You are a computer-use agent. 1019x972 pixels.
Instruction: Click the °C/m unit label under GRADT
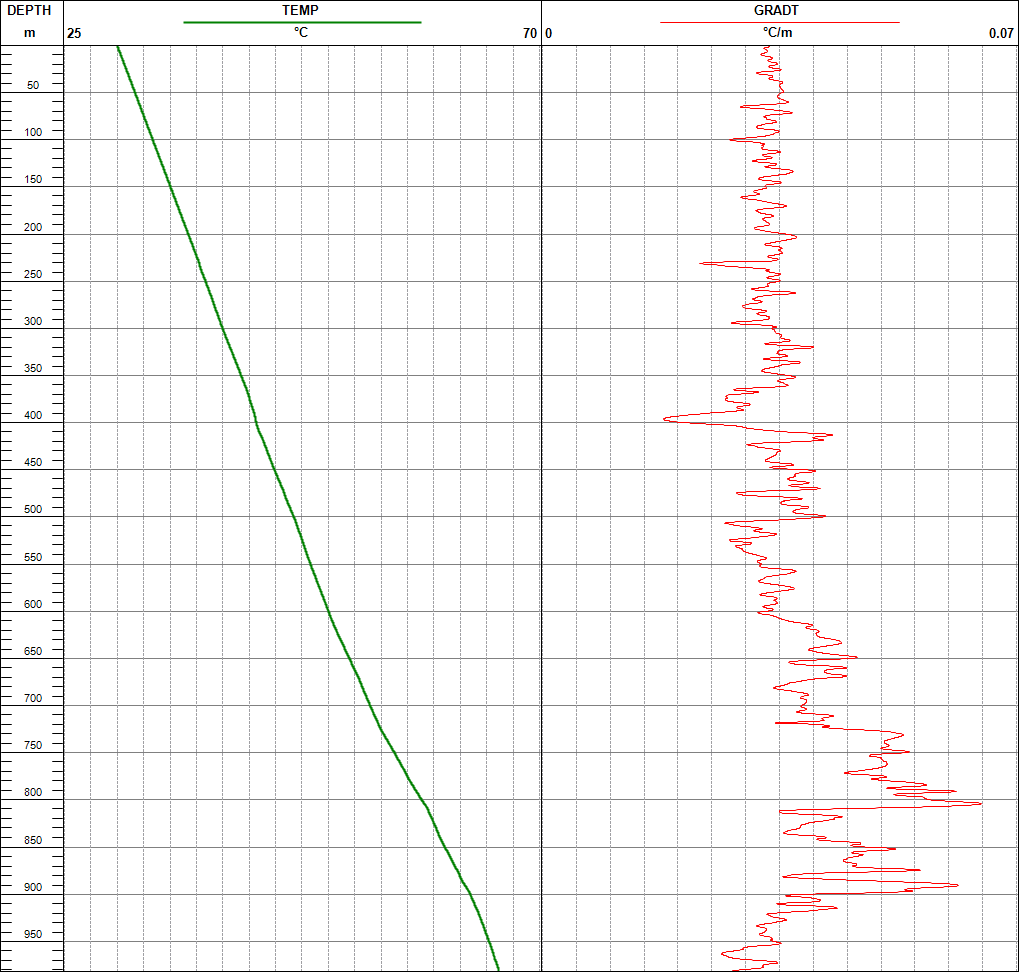(777, 32)
